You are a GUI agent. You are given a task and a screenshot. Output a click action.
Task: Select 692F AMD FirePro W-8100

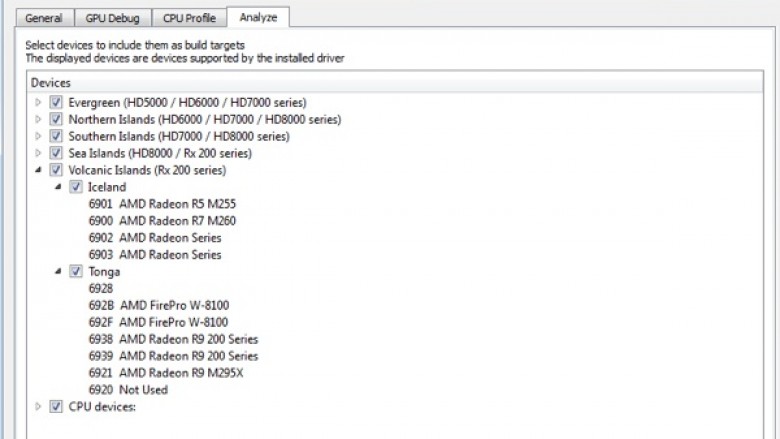tap(158, 322)
